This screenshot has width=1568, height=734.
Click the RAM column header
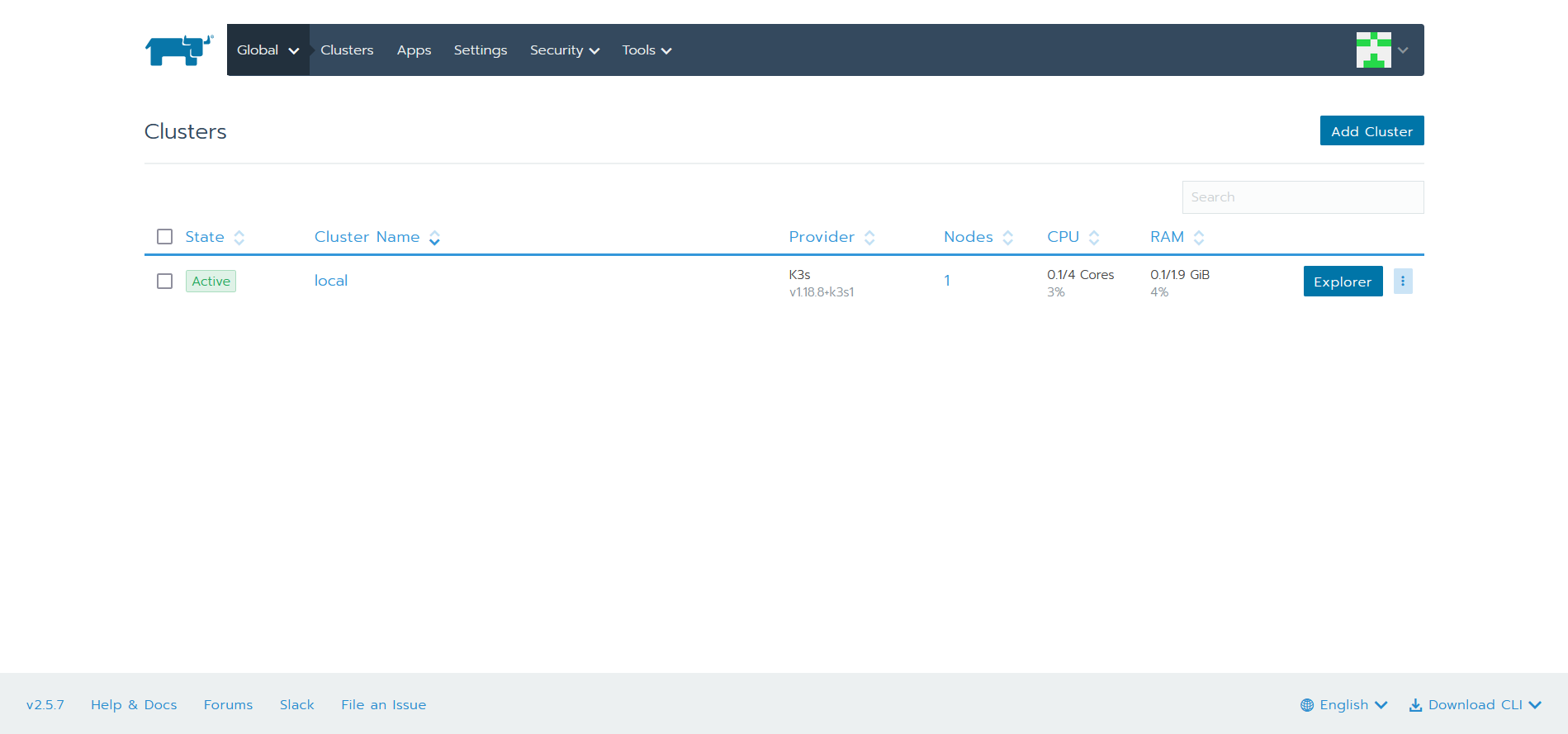[x=1168, y=237]
